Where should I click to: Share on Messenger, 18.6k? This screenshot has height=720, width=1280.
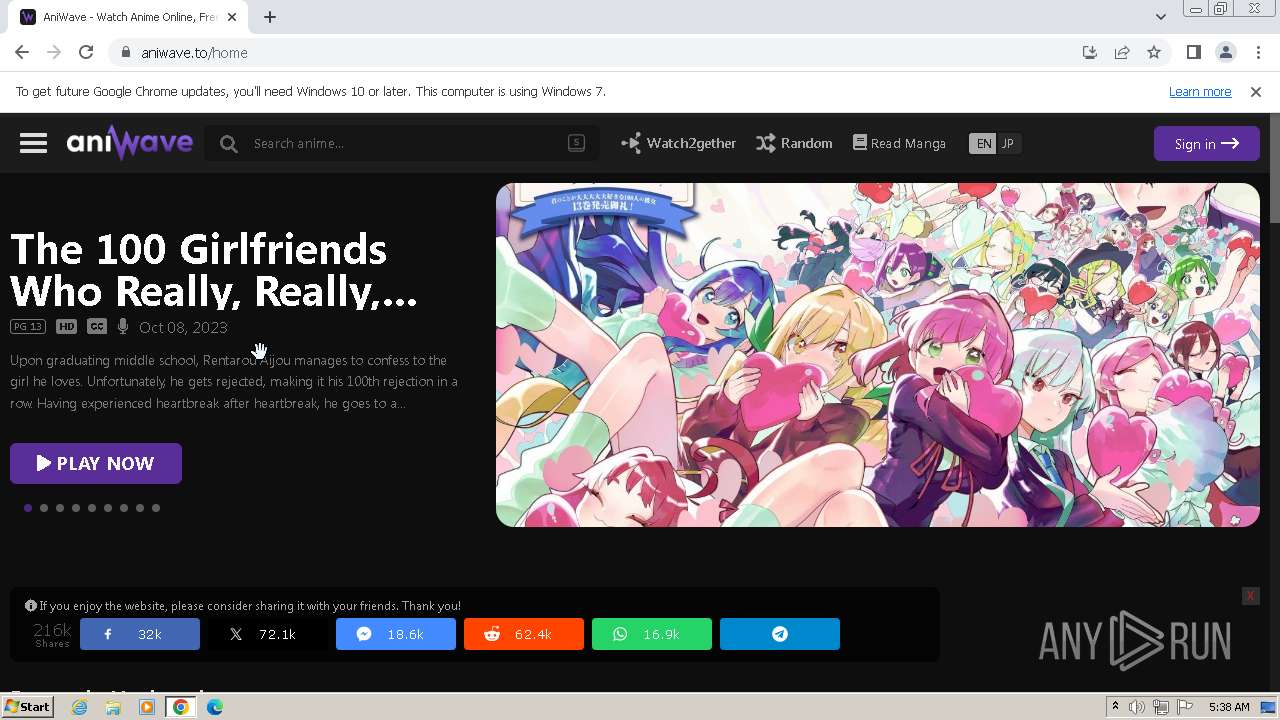tap(396, 634)
